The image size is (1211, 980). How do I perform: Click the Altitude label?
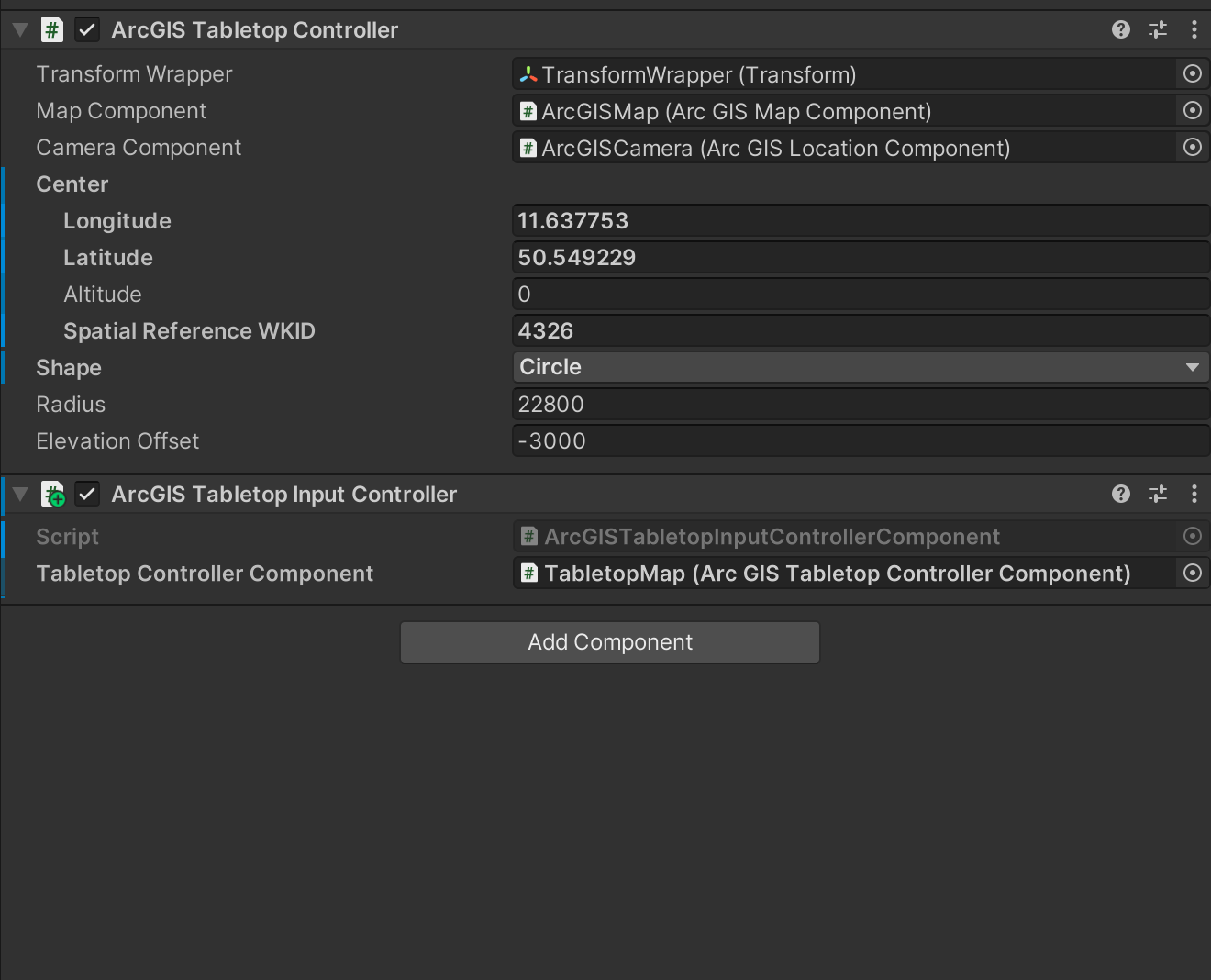pyautogui.click(x=103, y=295)
